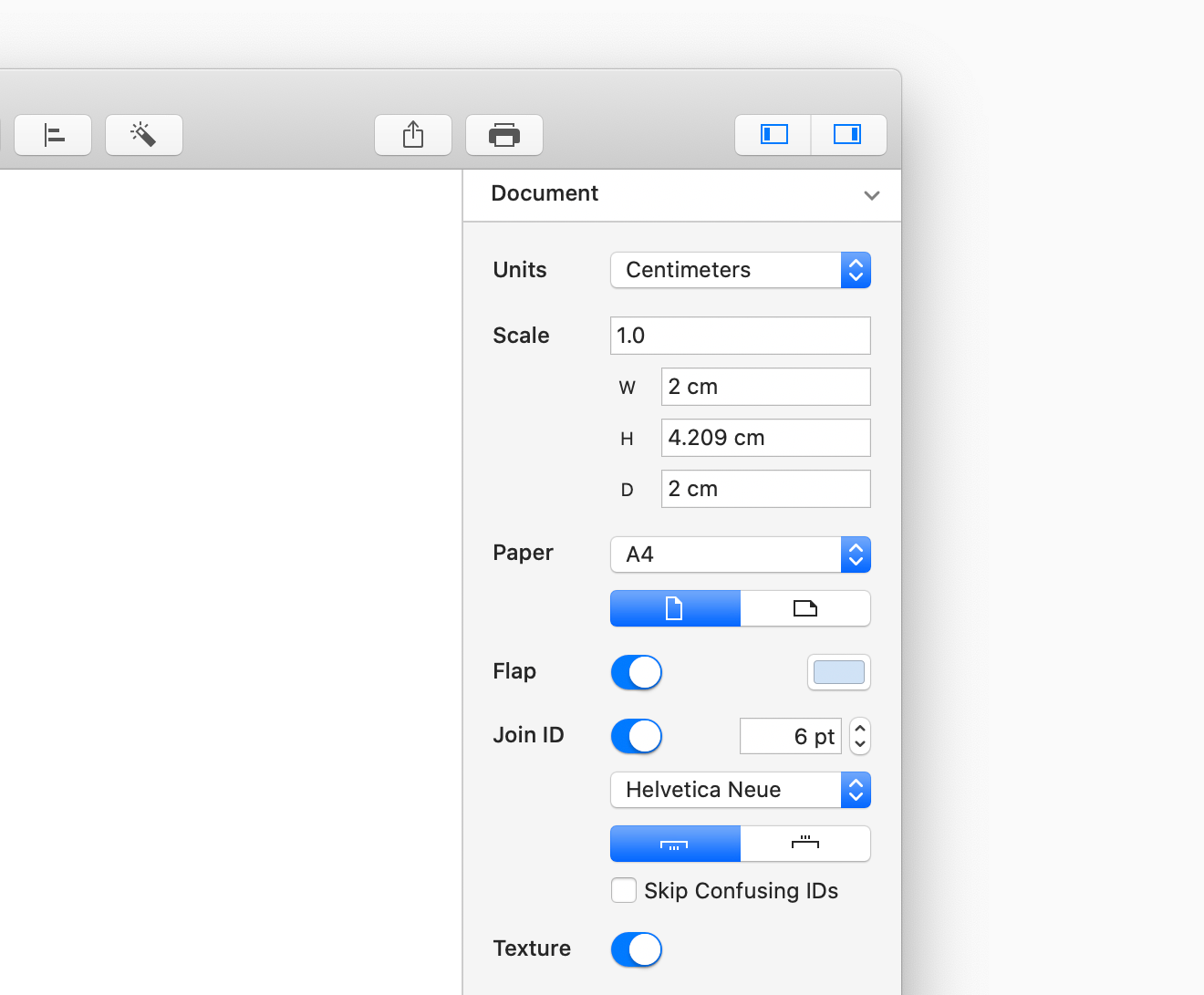Click the W width field
This screenshot has width=1204, height=995.
coord(766,387)
